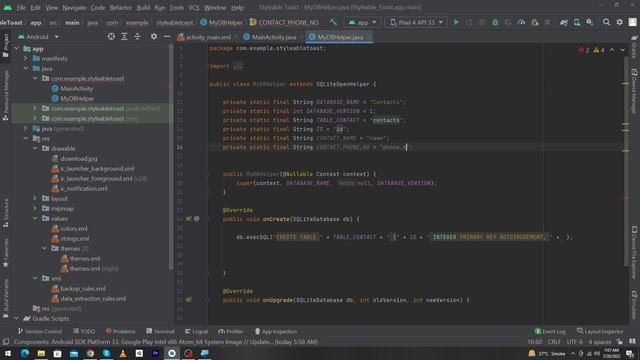
Task: Open the Profiler tool window
Action: (x=231, y=331)
